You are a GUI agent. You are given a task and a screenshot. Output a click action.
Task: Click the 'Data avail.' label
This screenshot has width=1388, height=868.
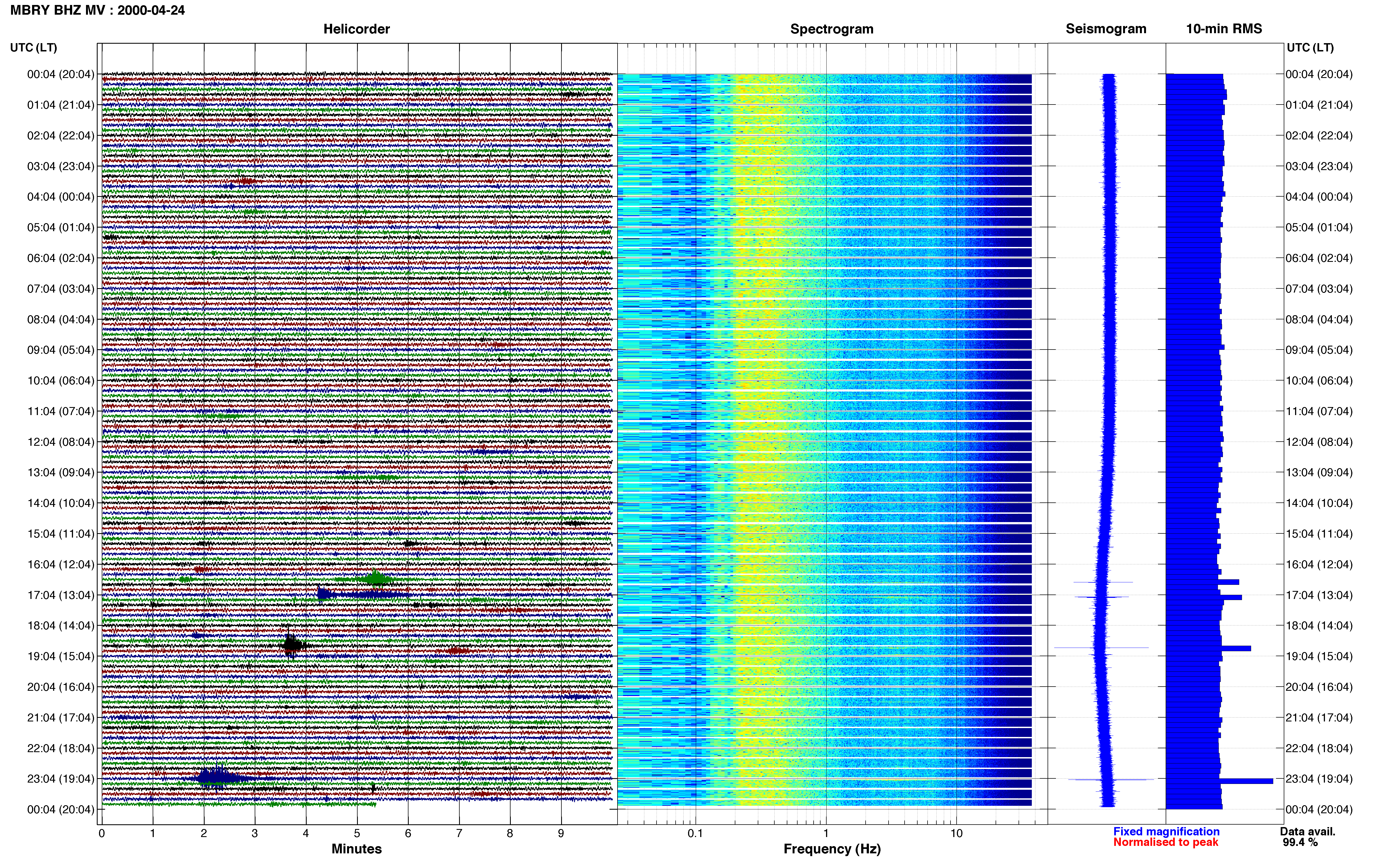(x=1308, y=831)
